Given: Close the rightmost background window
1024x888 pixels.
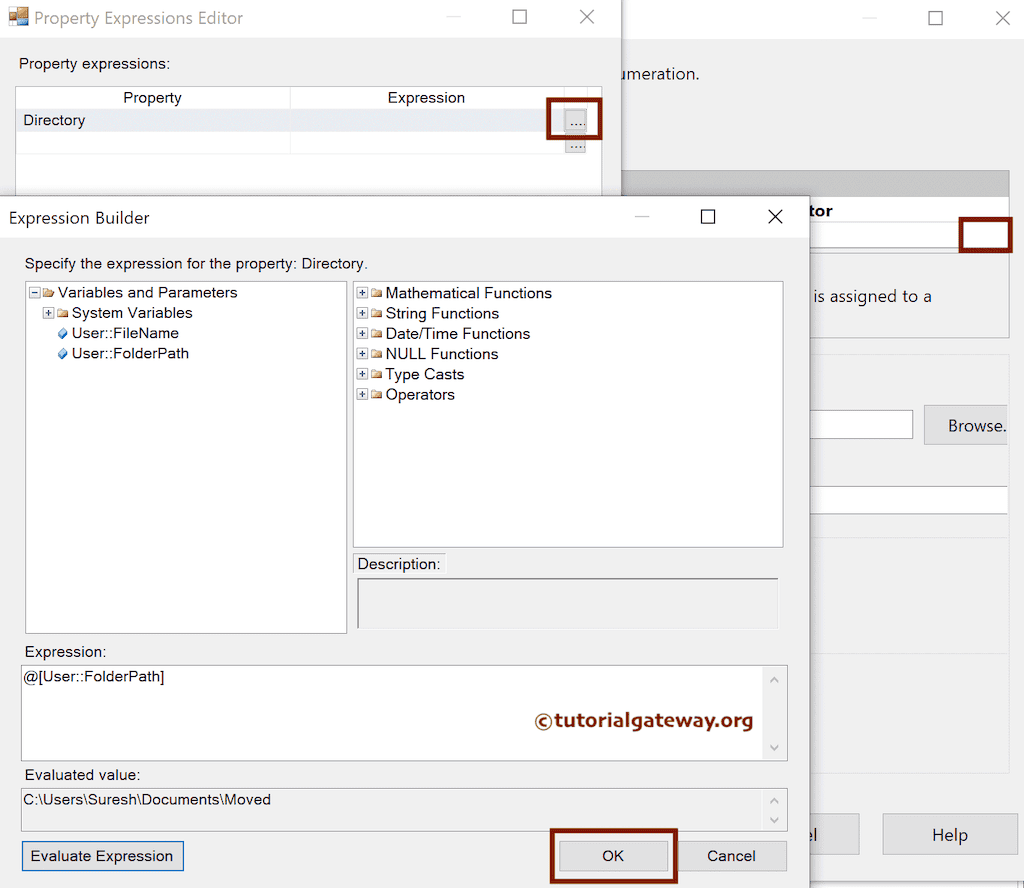Looking at the screenshot, I should [1003, 18].
